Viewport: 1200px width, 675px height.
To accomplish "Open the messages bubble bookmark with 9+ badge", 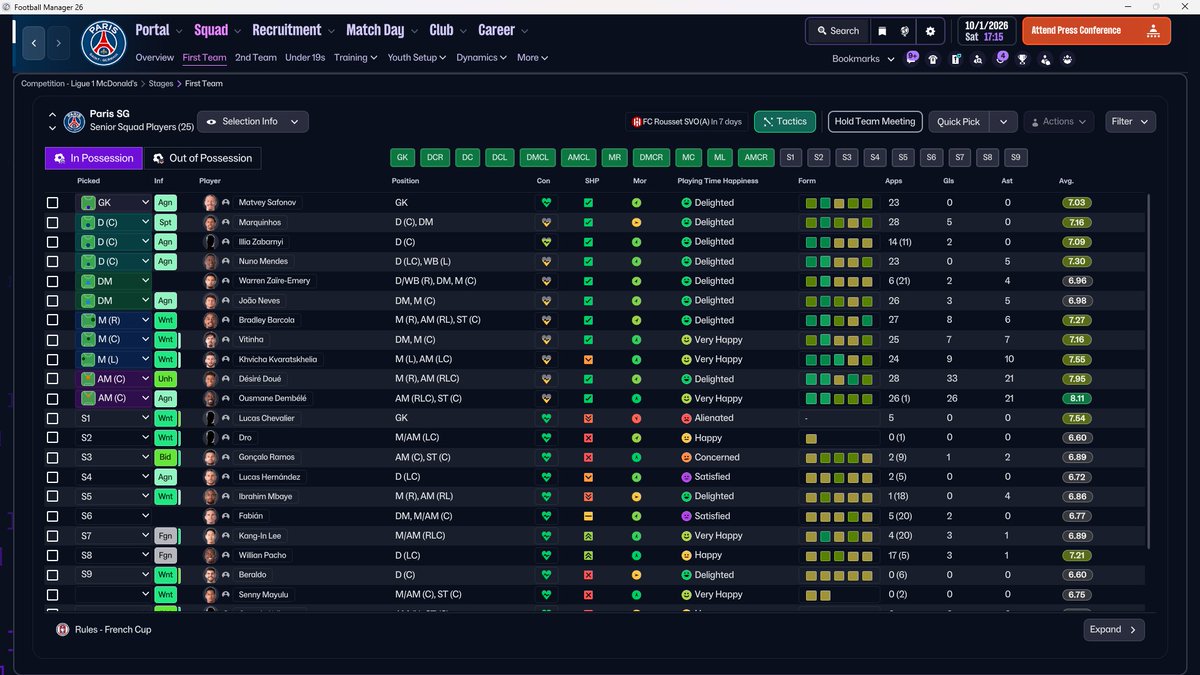I will [911, 58].
